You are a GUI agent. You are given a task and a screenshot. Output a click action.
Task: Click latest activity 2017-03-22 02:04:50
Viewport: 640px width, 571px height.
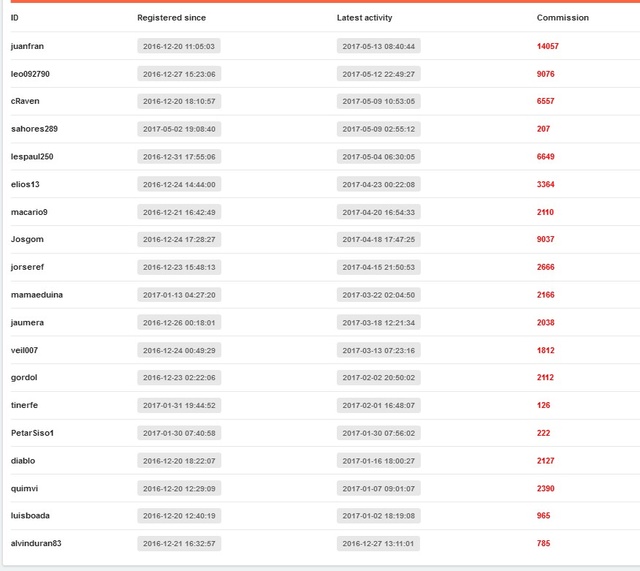[379, 295]
